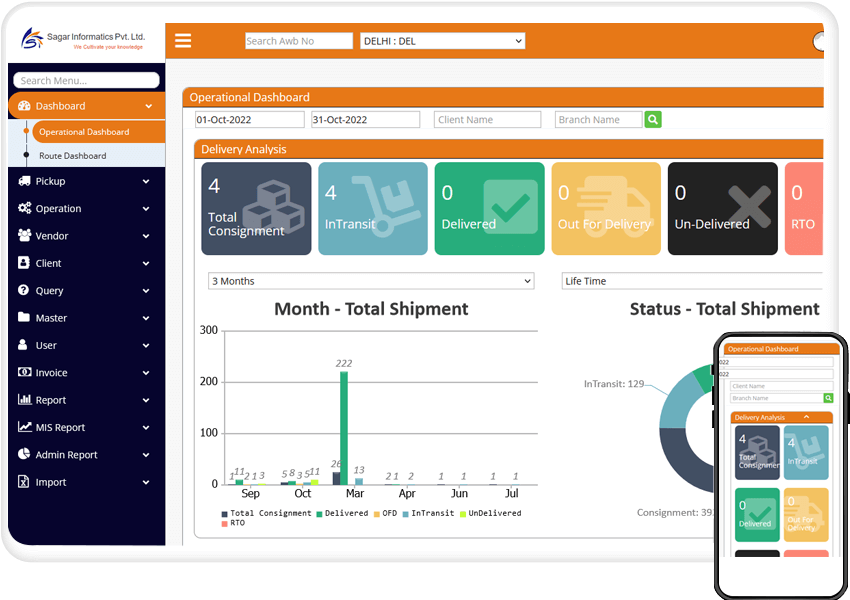Click the Import excel file icon
The height and width of the screenshot is (600, 850).
pyautogui.click(x=23, y=481)
